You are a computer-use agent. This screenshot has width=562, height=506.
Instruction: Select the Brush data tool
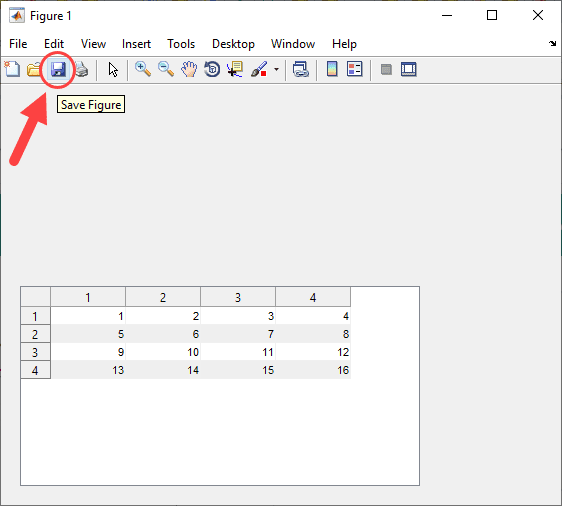[x=259, y=69]
